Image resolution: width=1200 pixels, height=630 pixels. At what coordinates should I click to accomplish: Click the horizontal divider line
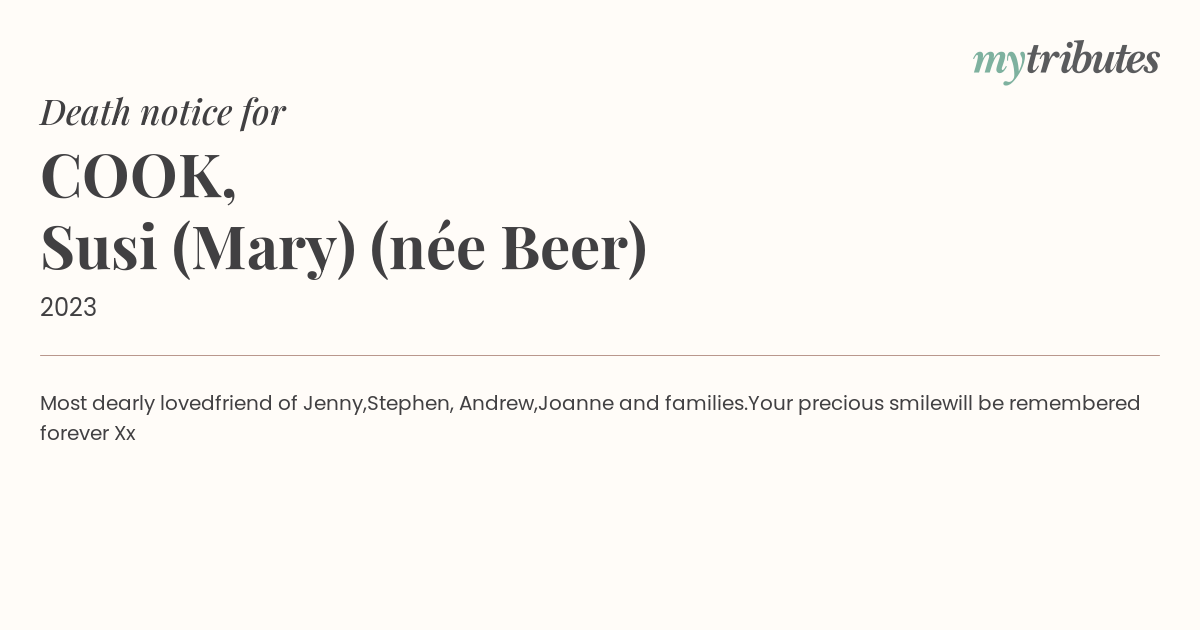coord(600,355)
